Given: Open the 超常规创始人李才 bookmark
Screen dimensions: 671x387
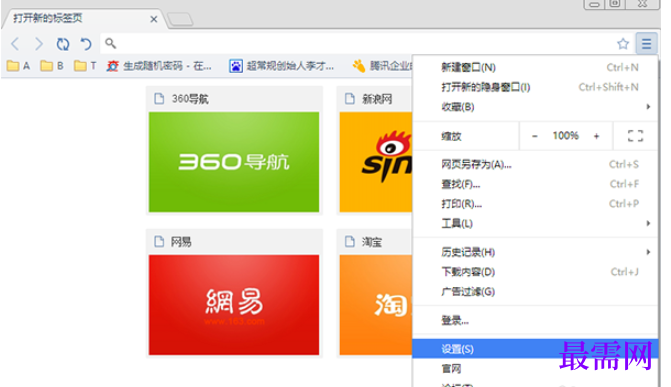Looking at the screenshot, I should coord(281,66).
